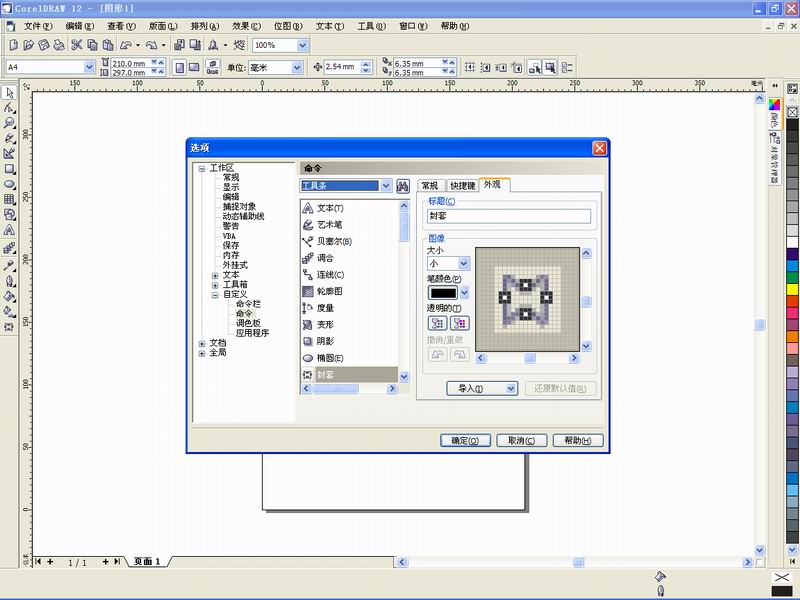This screenshot has height=600, width=800.
Task: Select the Freehand tool in the toolbox
Action: [x=9, y=139]
